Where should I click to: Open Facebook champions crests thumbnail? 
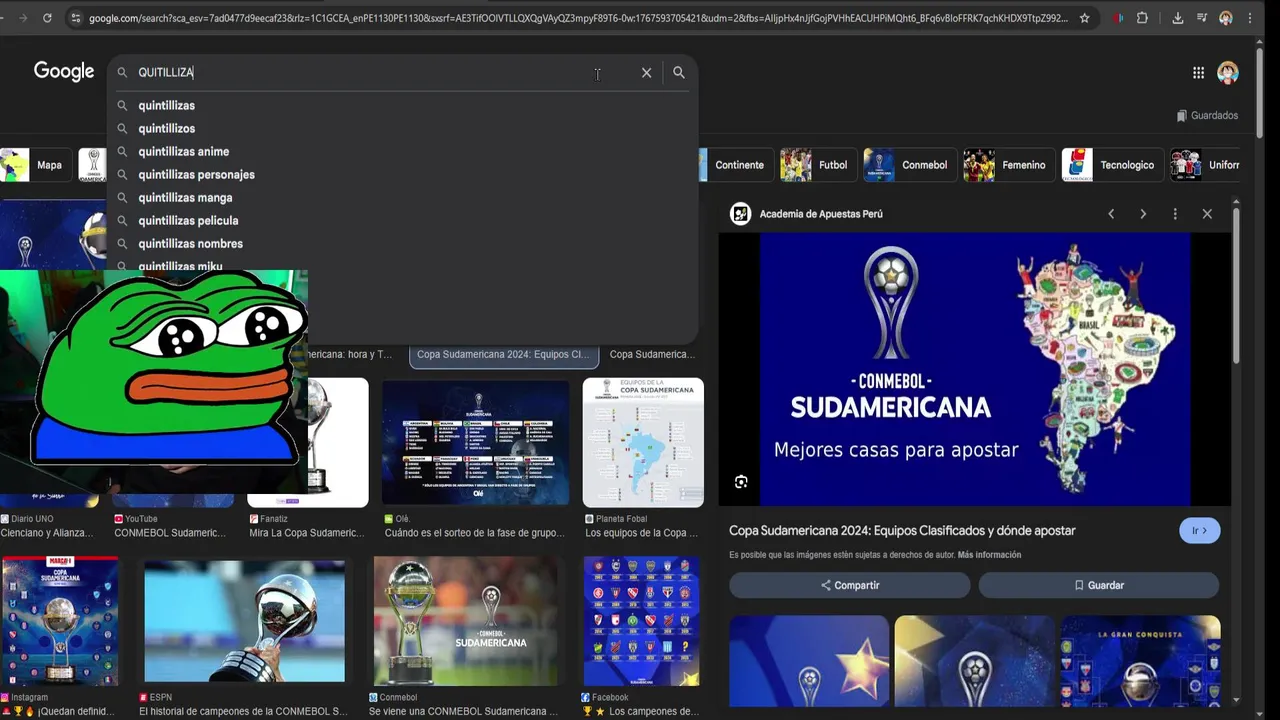(x=641, y=621)
